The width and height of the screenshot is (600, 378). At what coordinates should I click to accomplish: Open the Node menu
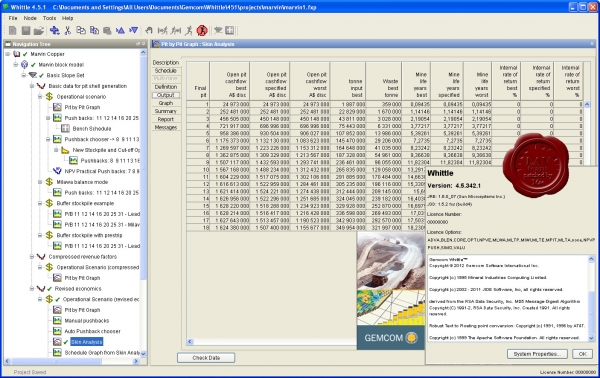click(x=30, y=18)
